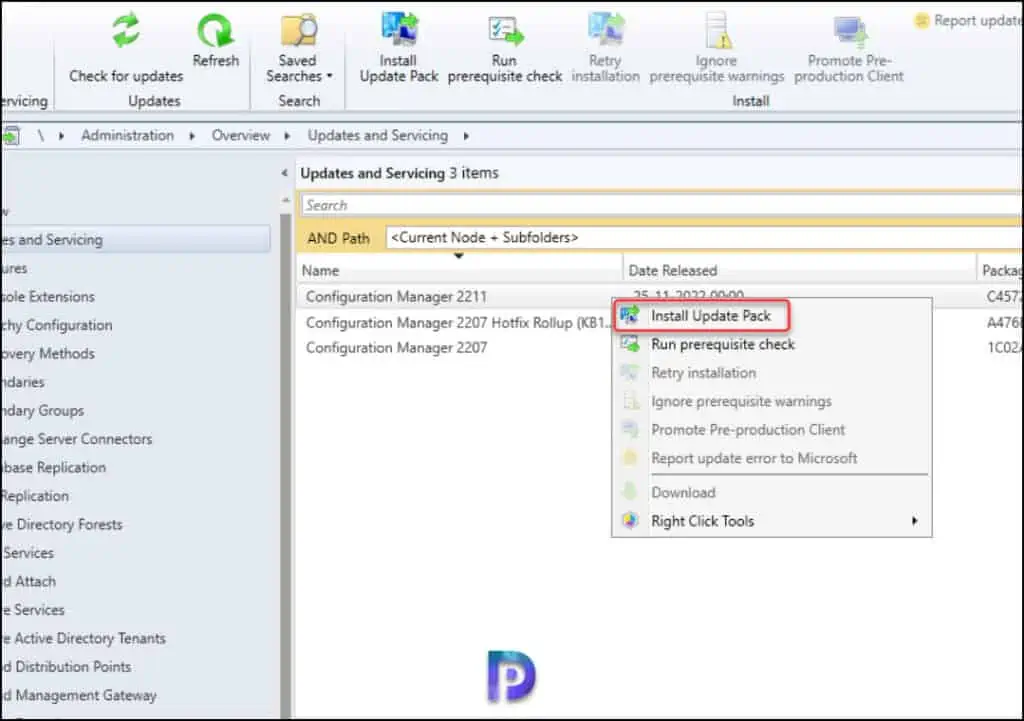1024x721 pixels.
Task: Open Database Replication node in the tree
Action: coord(54,468)
